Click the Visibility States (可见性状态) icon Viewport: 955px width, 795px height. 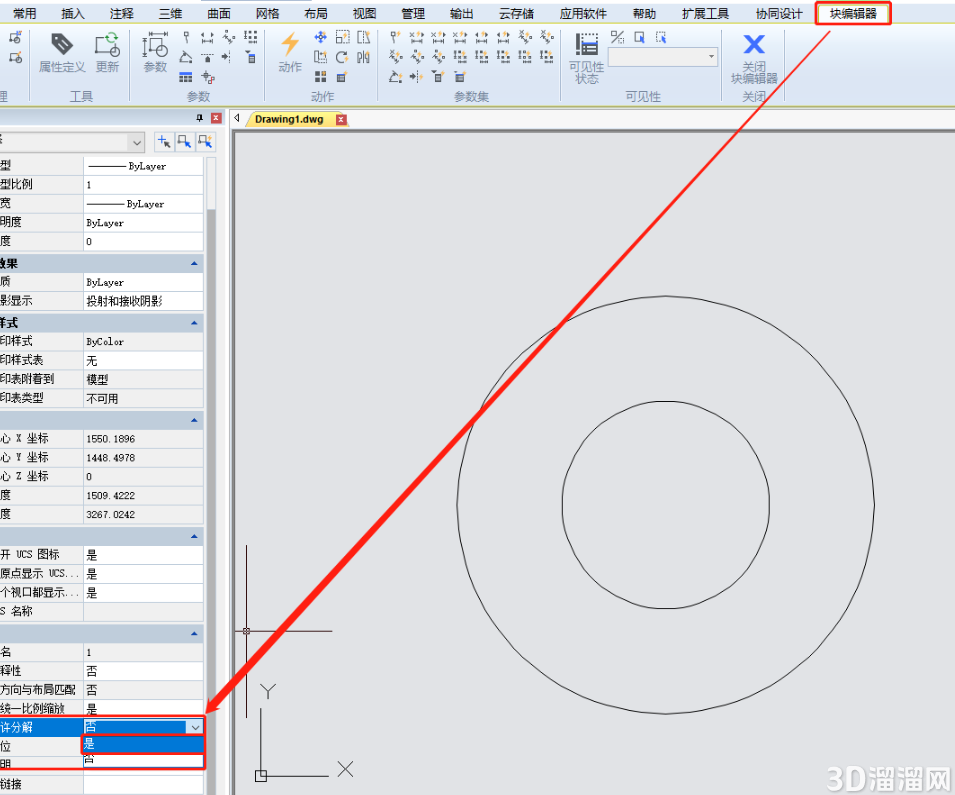[x=587, y=45]
